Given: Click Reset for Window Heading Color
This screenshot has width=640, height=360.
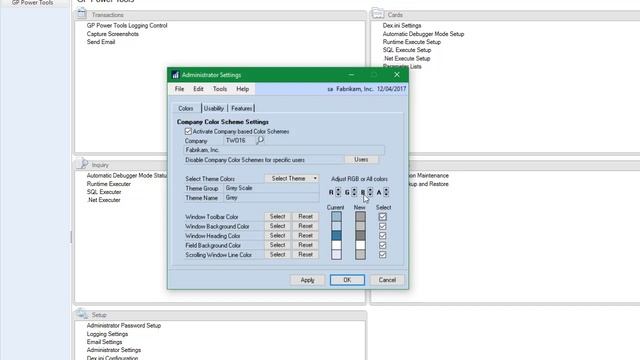Looking at the screenshot, I should [x=305, y=236].
